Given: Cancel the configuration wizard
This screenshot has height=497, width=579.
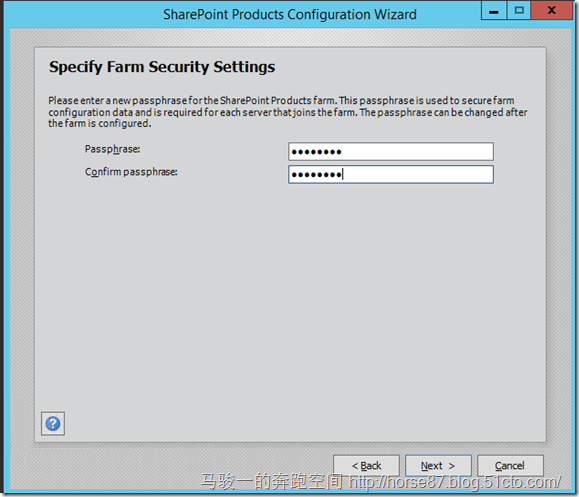Looking at the screenshot, I should pyautogui.click(x=510, y=466).
